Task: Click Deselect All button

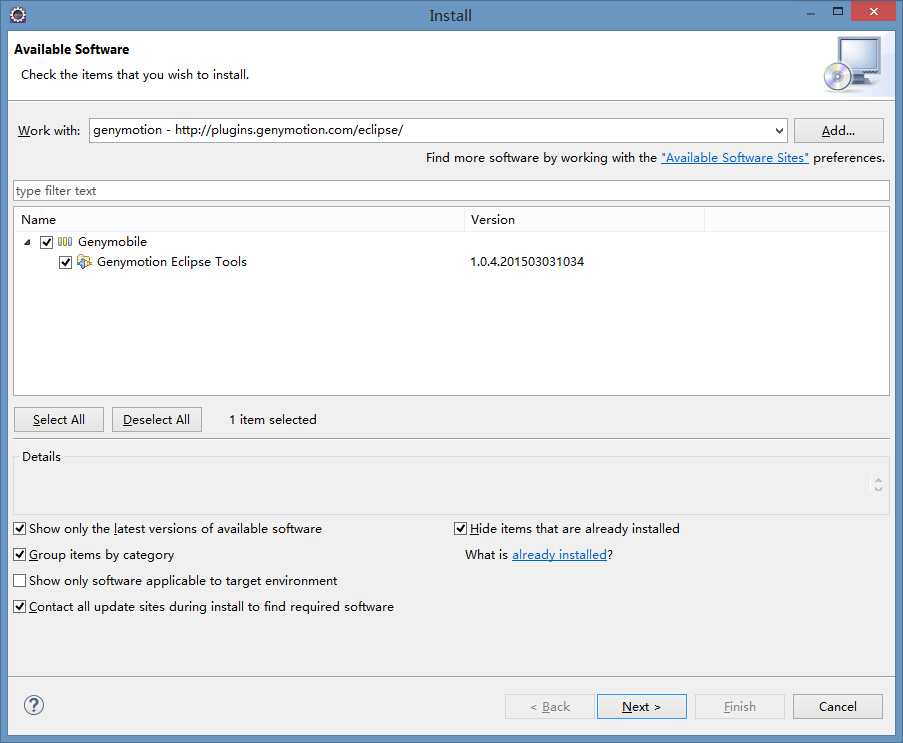Action: tap(157, 420)
